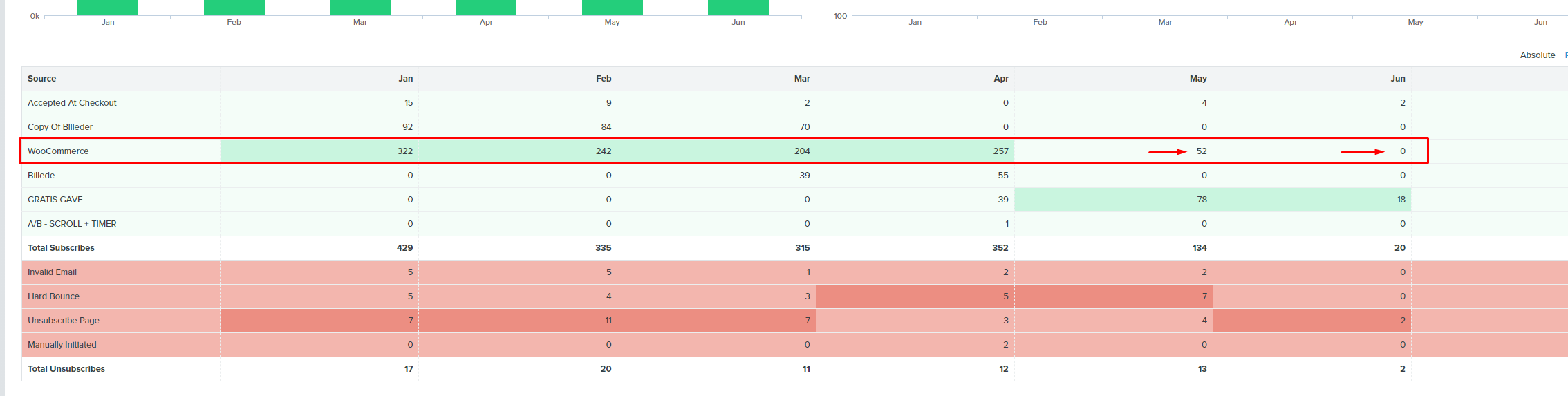Screen dimensions: 1568x396
Task: Click Total Unsubscribes January value 17
Action: [409, 369]
